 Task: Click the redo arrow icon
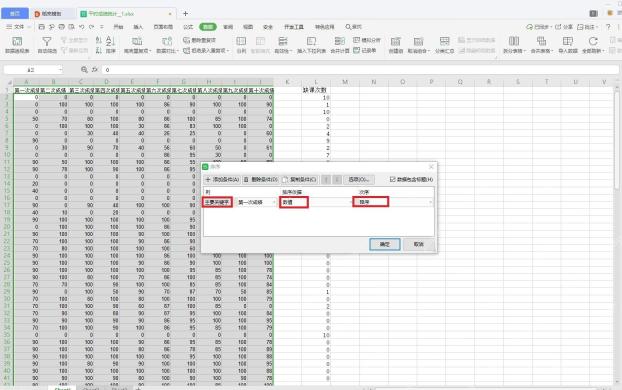91,27
